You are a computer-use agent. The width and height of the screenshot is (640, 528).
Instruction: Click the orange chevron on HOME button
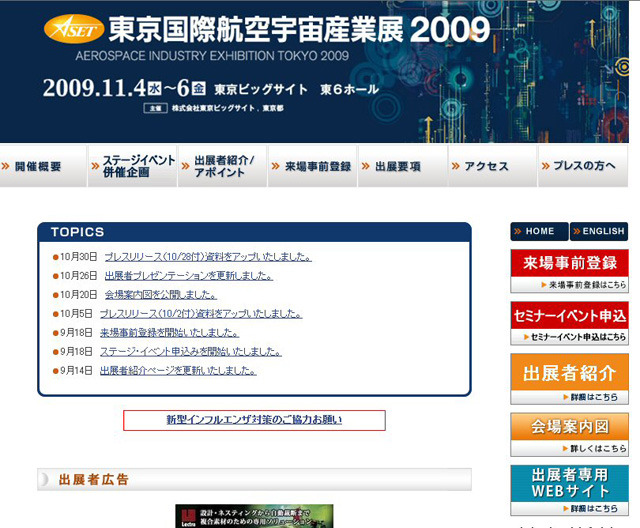click(x=518, y=231)
